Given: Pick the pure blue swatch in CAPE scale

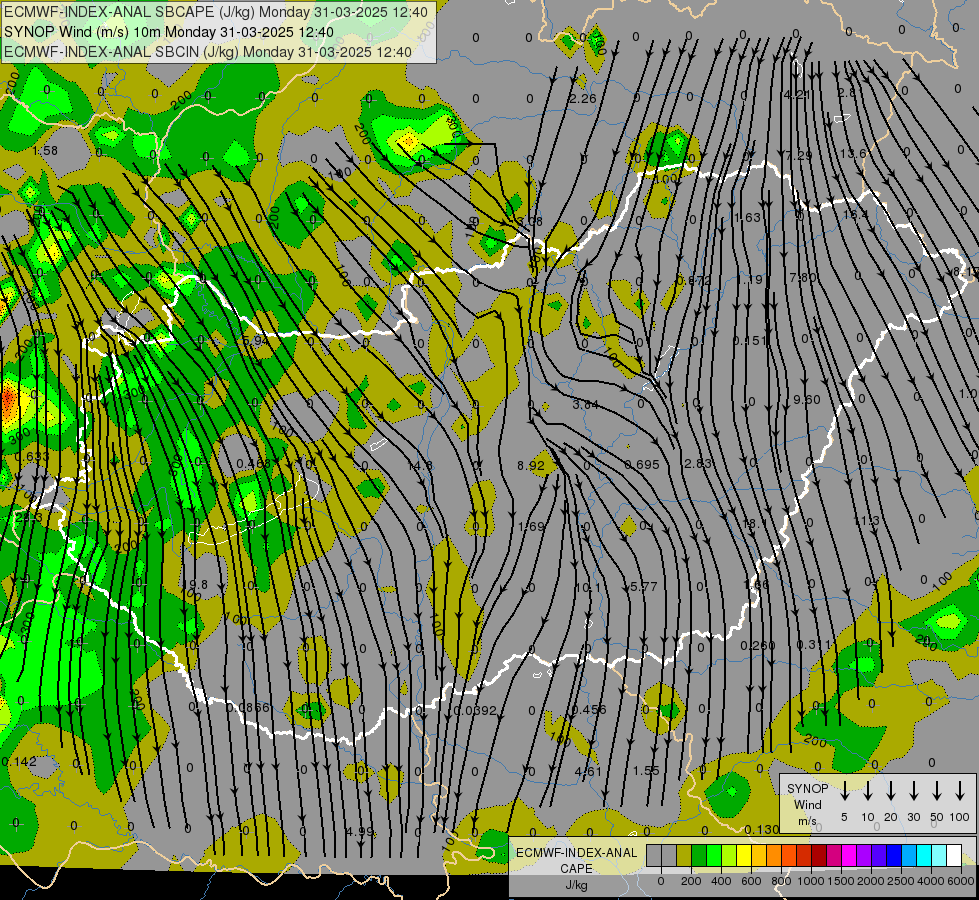Looking at the screenshot, I should pos(893,856).
